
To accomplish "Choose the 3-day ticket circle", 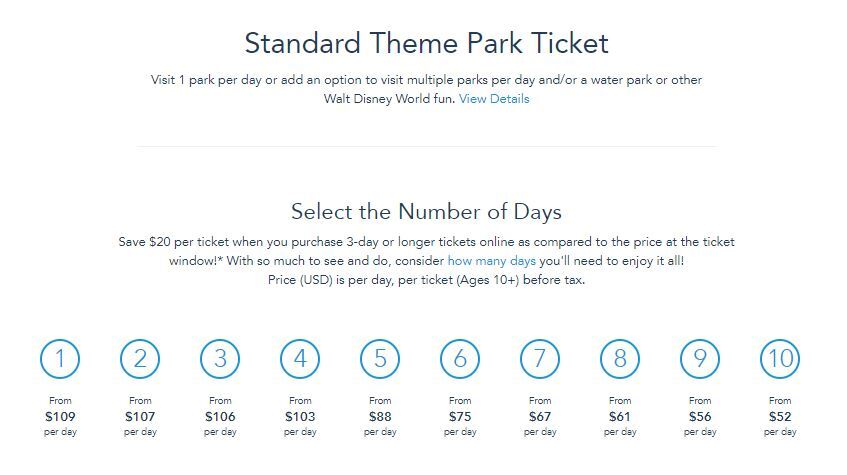I will click(220, 359).
